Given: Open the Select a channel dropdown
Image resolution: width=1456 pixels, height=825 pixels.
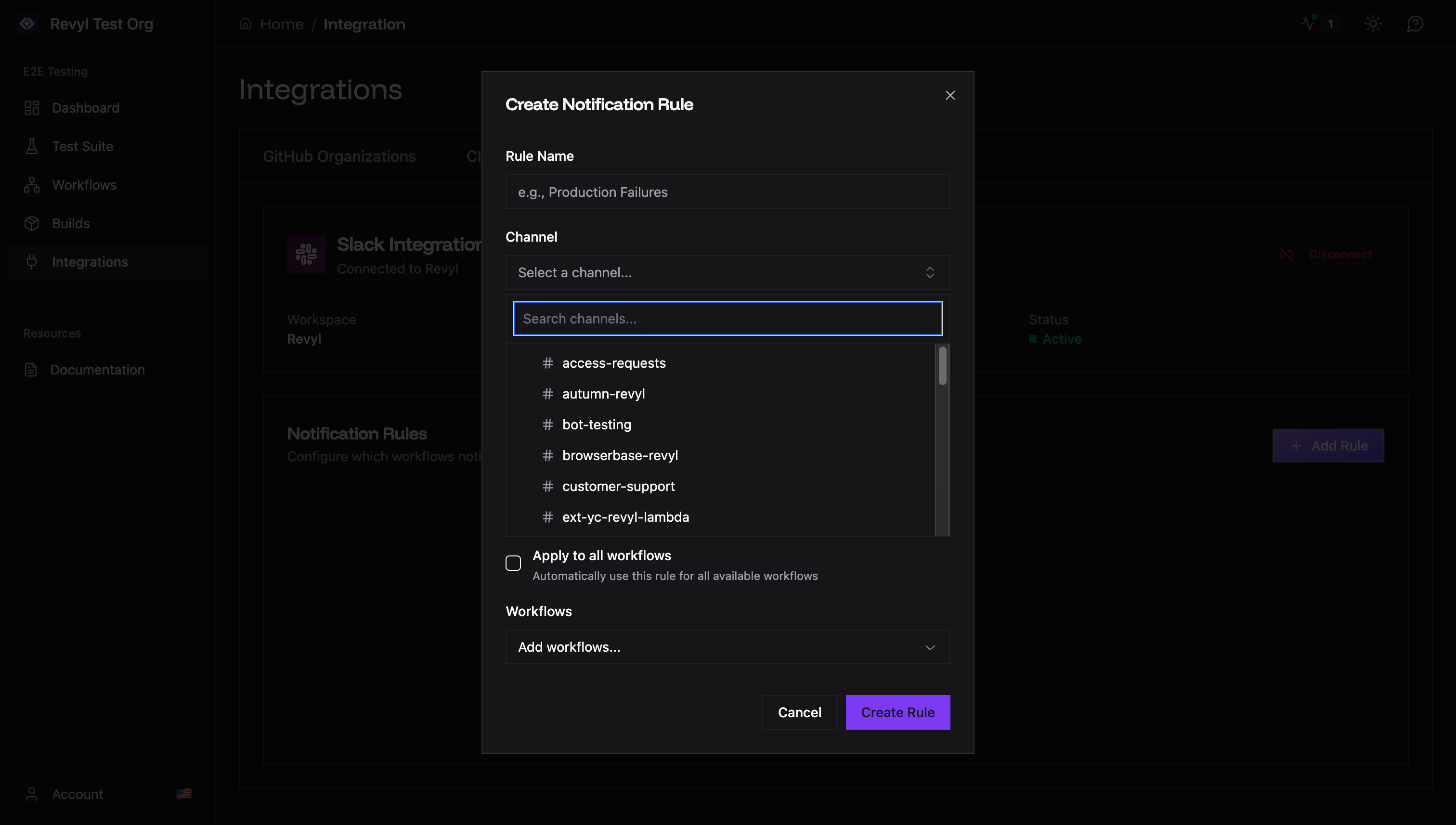Looking at the screenshot, I should pyautogui.click(x=727, y=272).
